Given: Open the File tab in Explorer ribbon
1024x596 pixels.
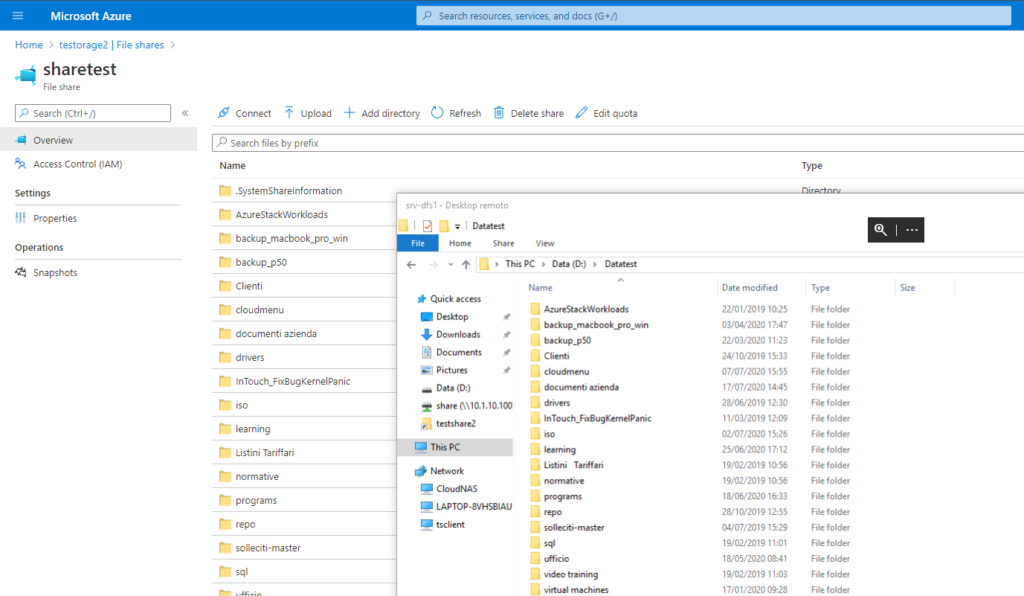Looking at the screenshot, I should click(418, 243).
